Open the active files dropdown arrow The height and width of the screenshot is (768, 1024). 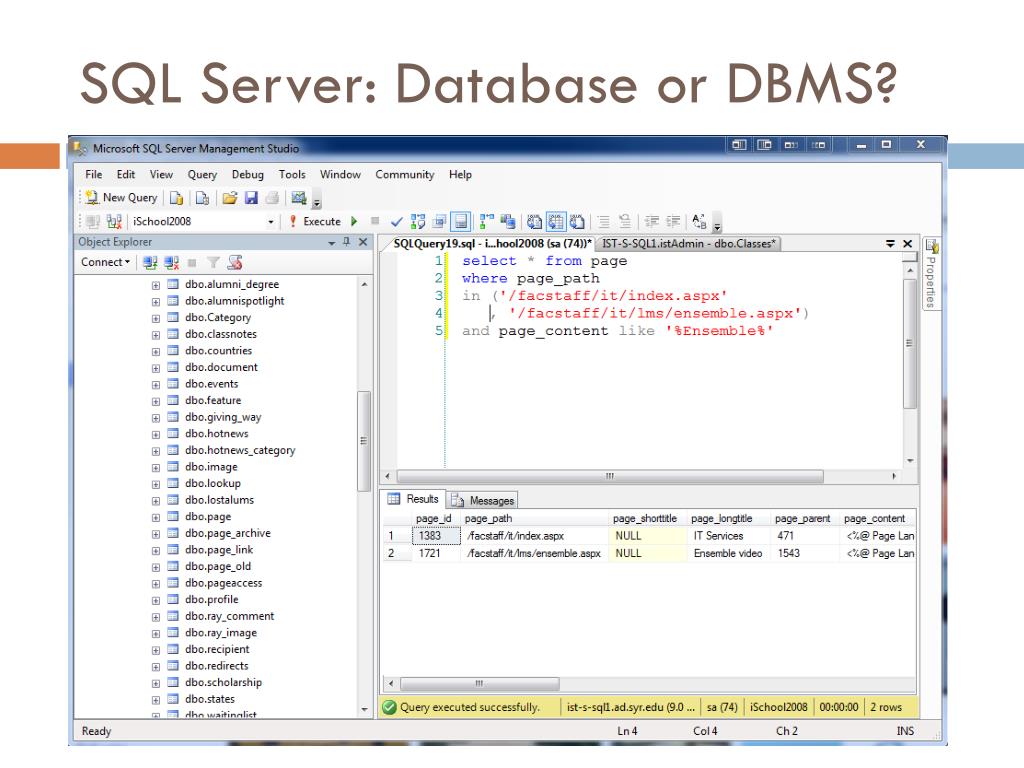(890, 244)
